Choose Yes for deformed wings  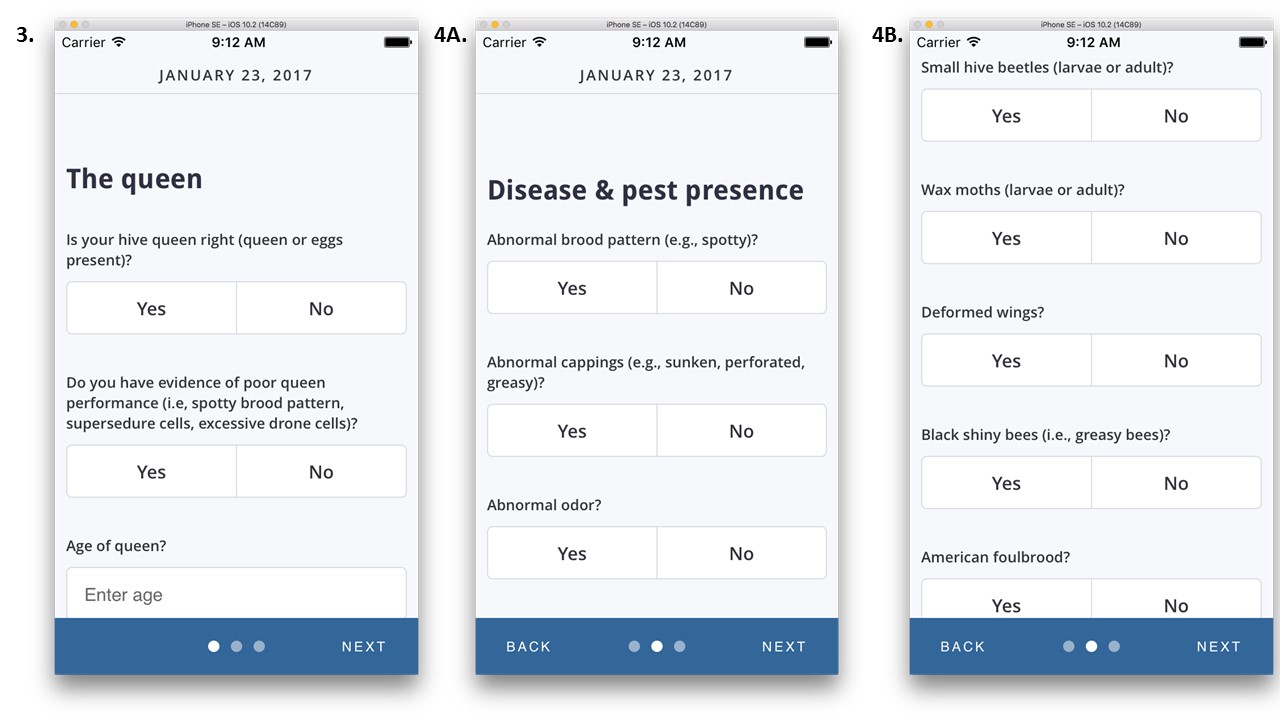click(x=1006, y=361)
